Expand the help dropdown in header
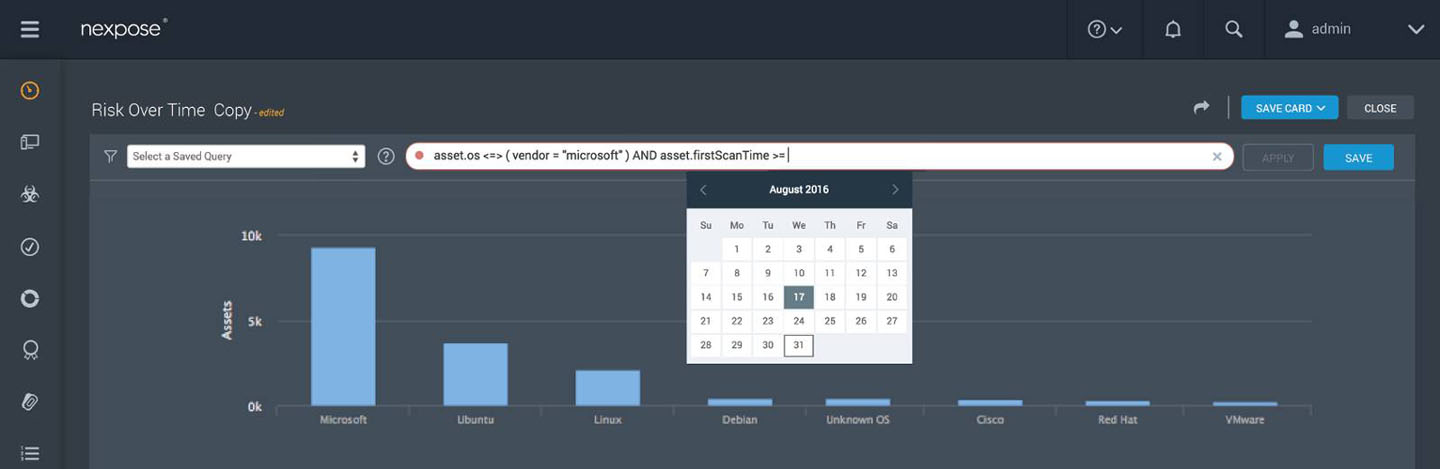This screenshot has height=469, width=1440. tap(1104, 29)
